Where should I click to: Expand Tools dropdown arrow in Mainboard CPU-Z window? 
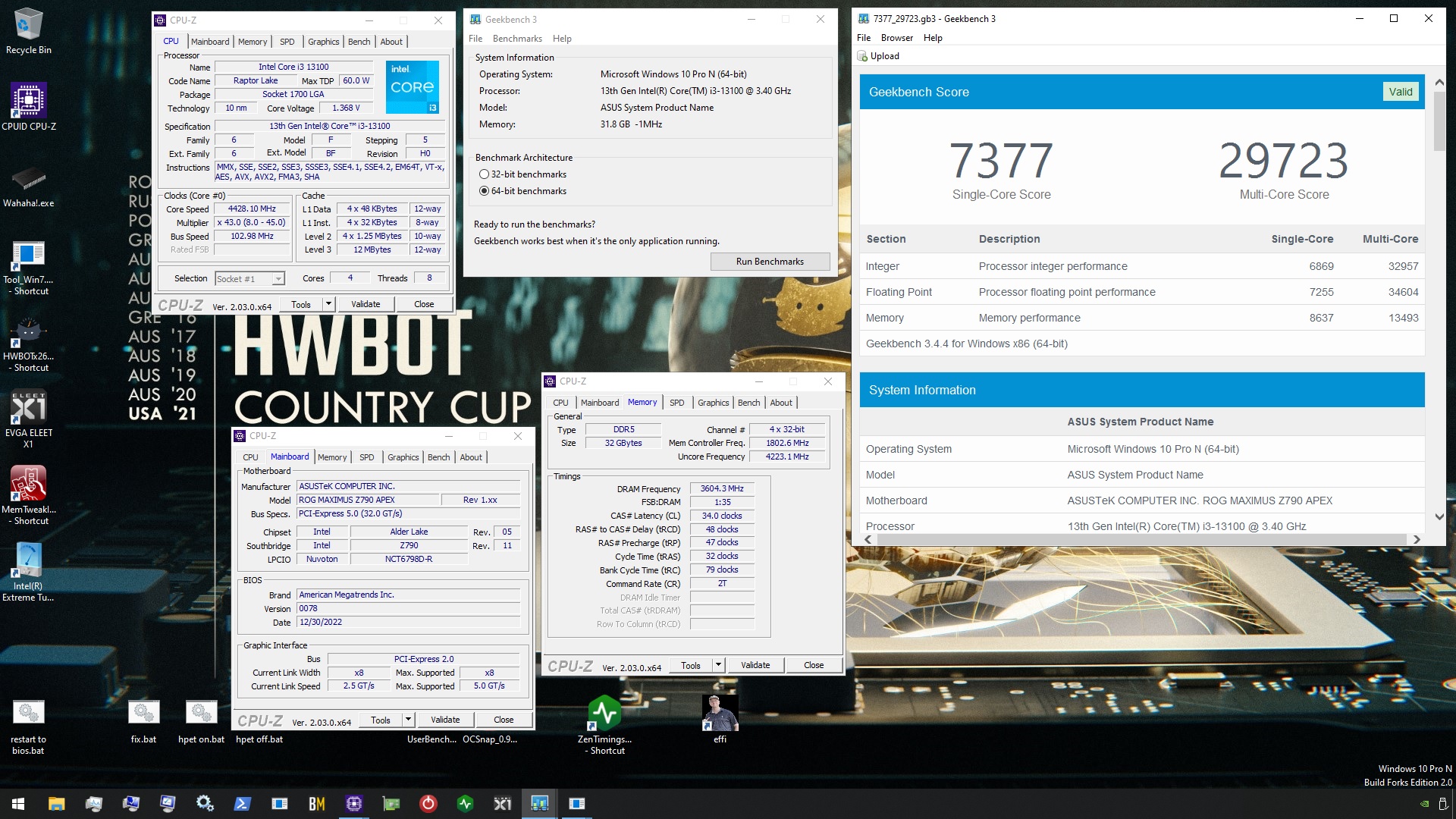pyautogui.click(x=408, y=720)
